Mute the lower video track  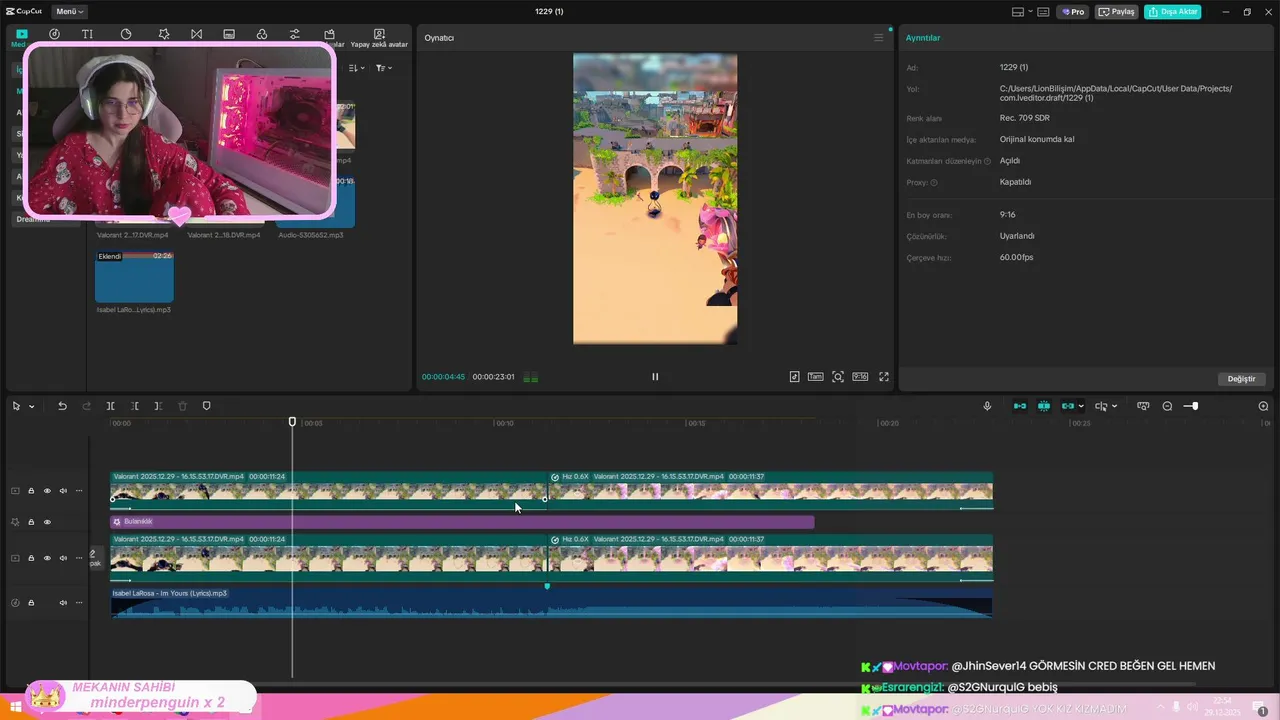coord(63,558)
